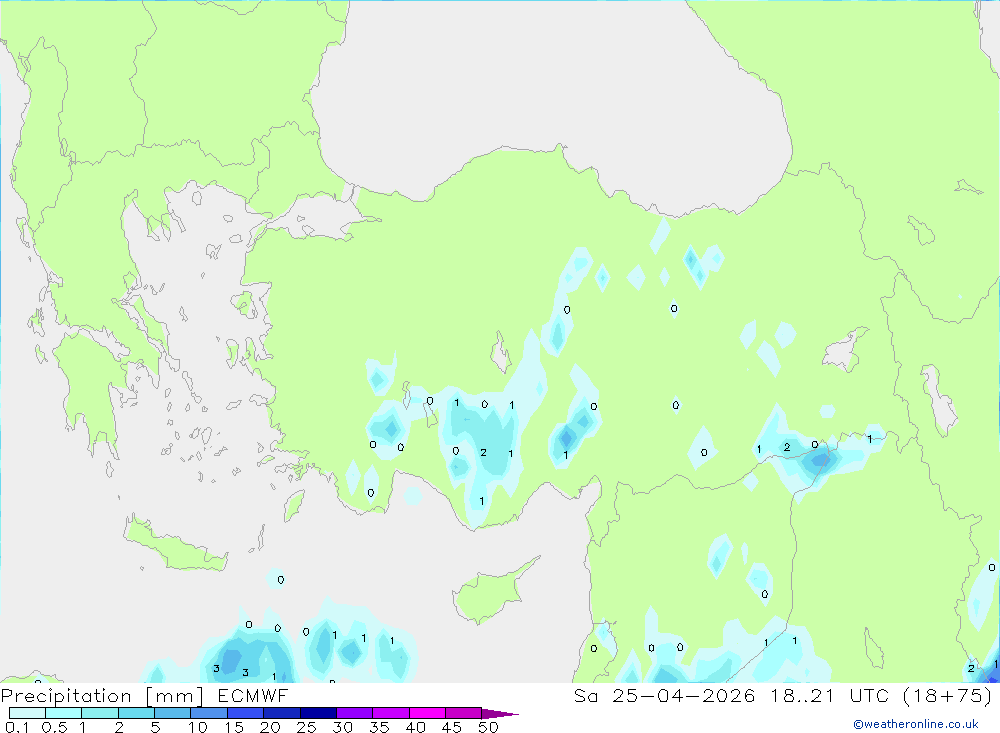Pick the 10–15 mm blue legend swatch
The image size is (1000, 733).
click(x=209, y=713)
